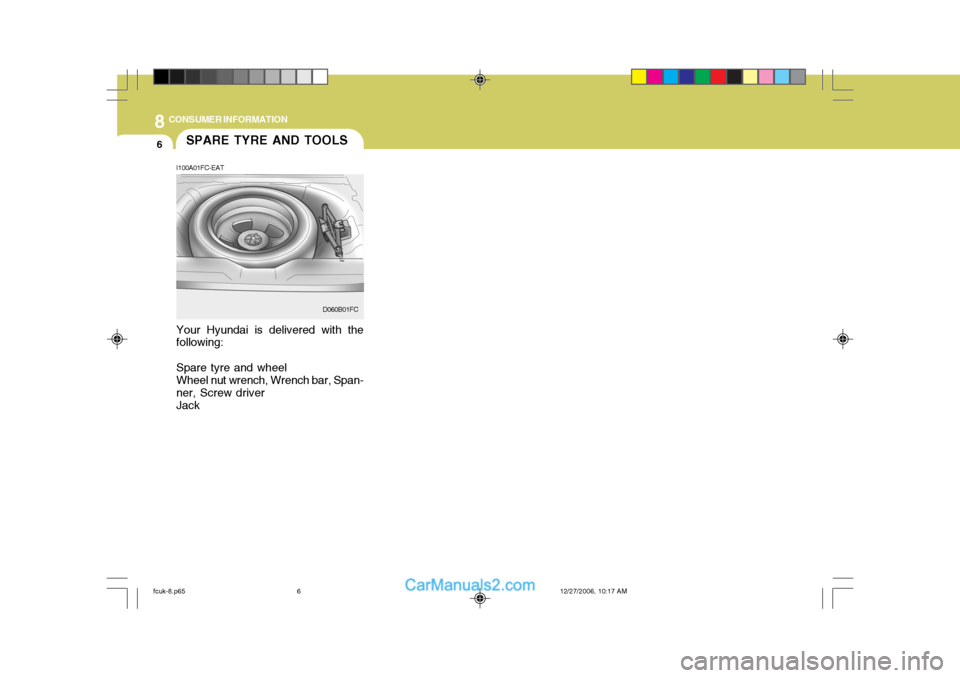
Task: Click the spare tyre trunk illustration
Action: (269, 246)
